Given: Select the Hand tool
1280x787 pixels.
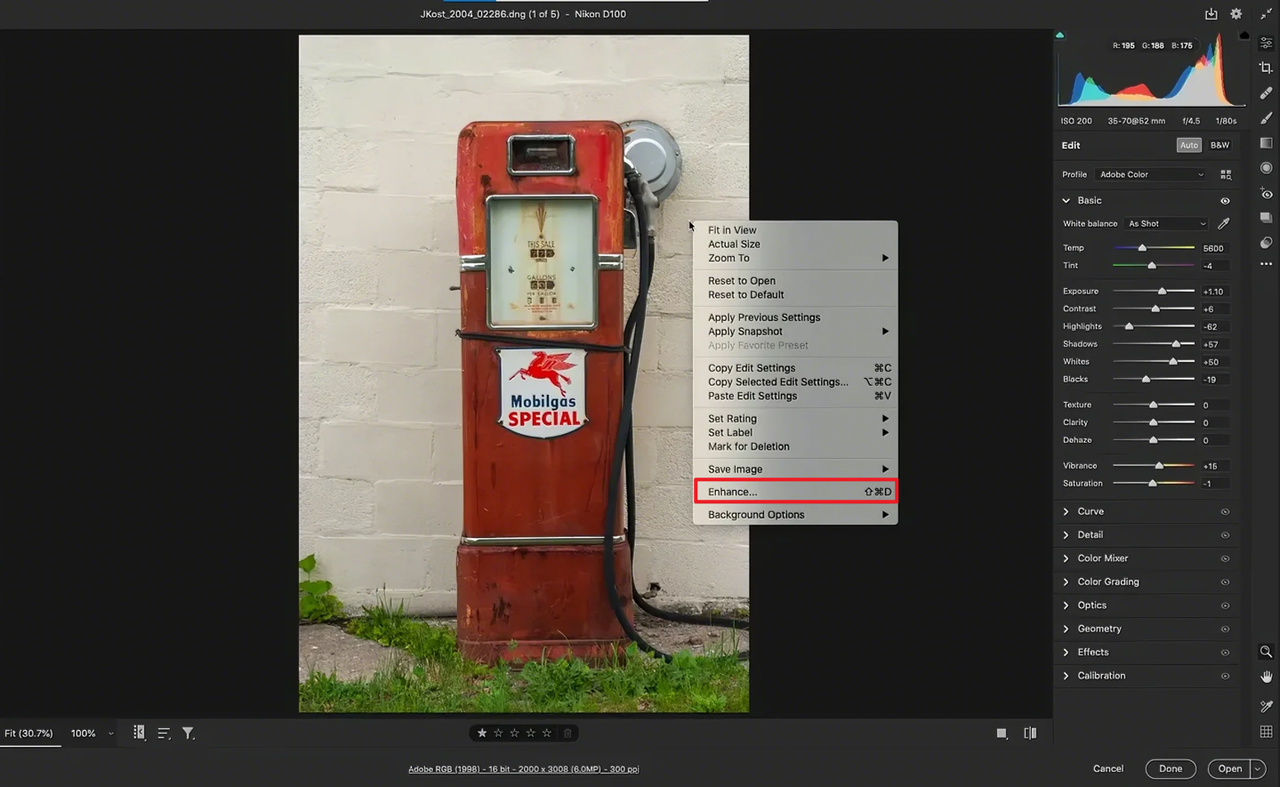Looking at the screenshot, I should click(x=1266, y=677).
